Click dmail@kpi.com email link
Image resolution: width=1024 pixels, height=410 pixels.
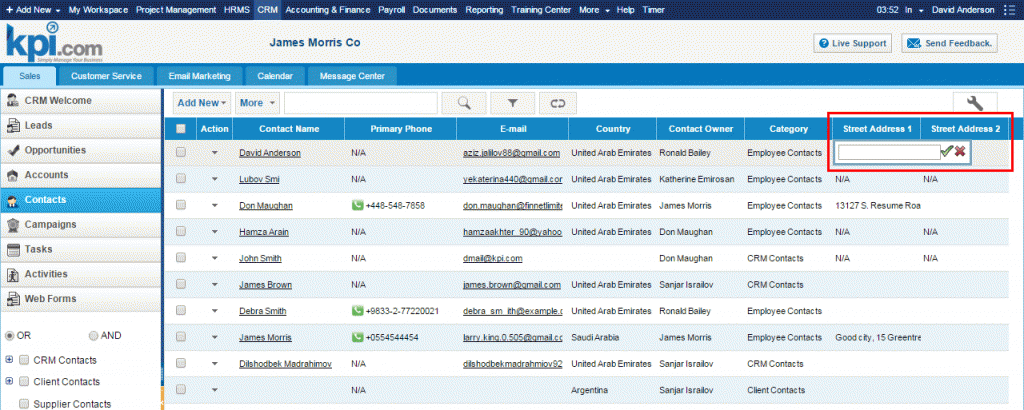[492, 258]
